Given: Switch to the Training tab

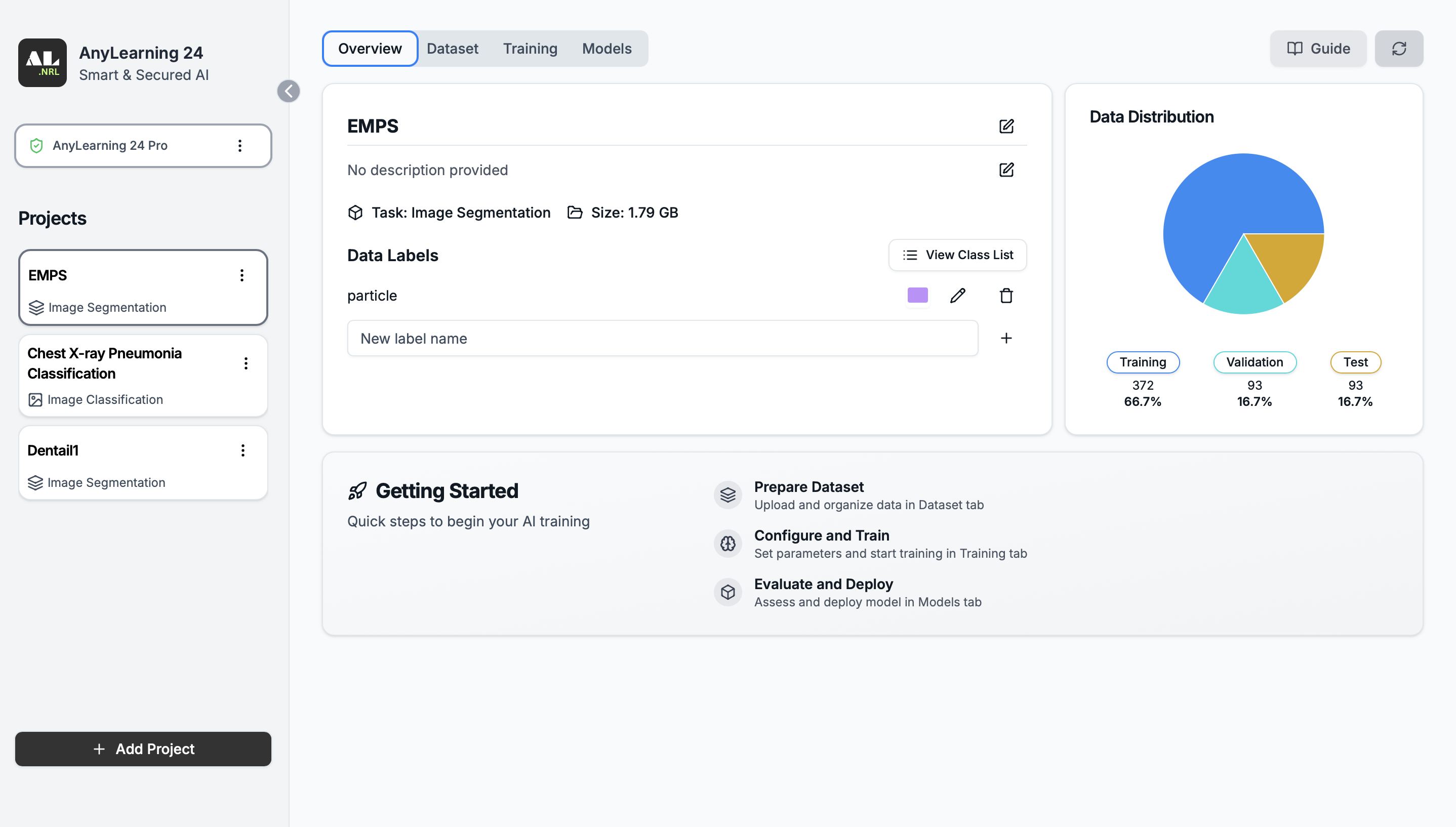Looking at the screenshot, I should pos(530,48).
